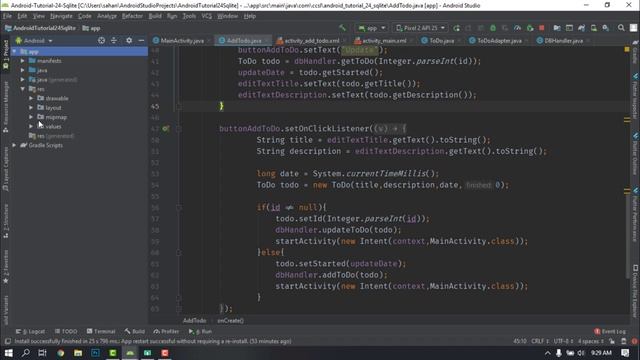640x360 pixels.
Task: Click the Debug app bug icon
Action: coord(493,28)
